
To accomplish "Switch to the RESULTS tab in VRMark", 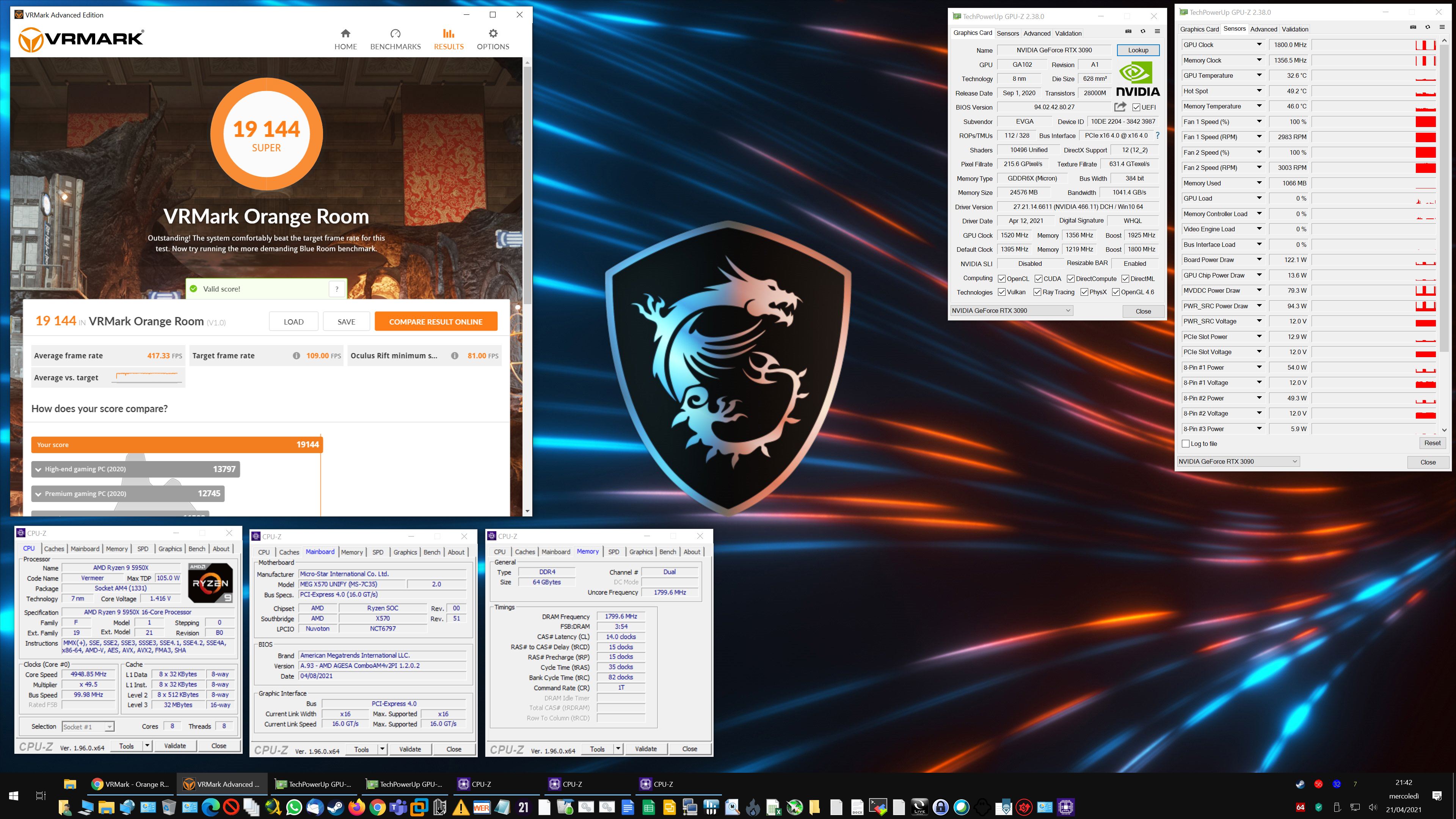I will 449,39.
